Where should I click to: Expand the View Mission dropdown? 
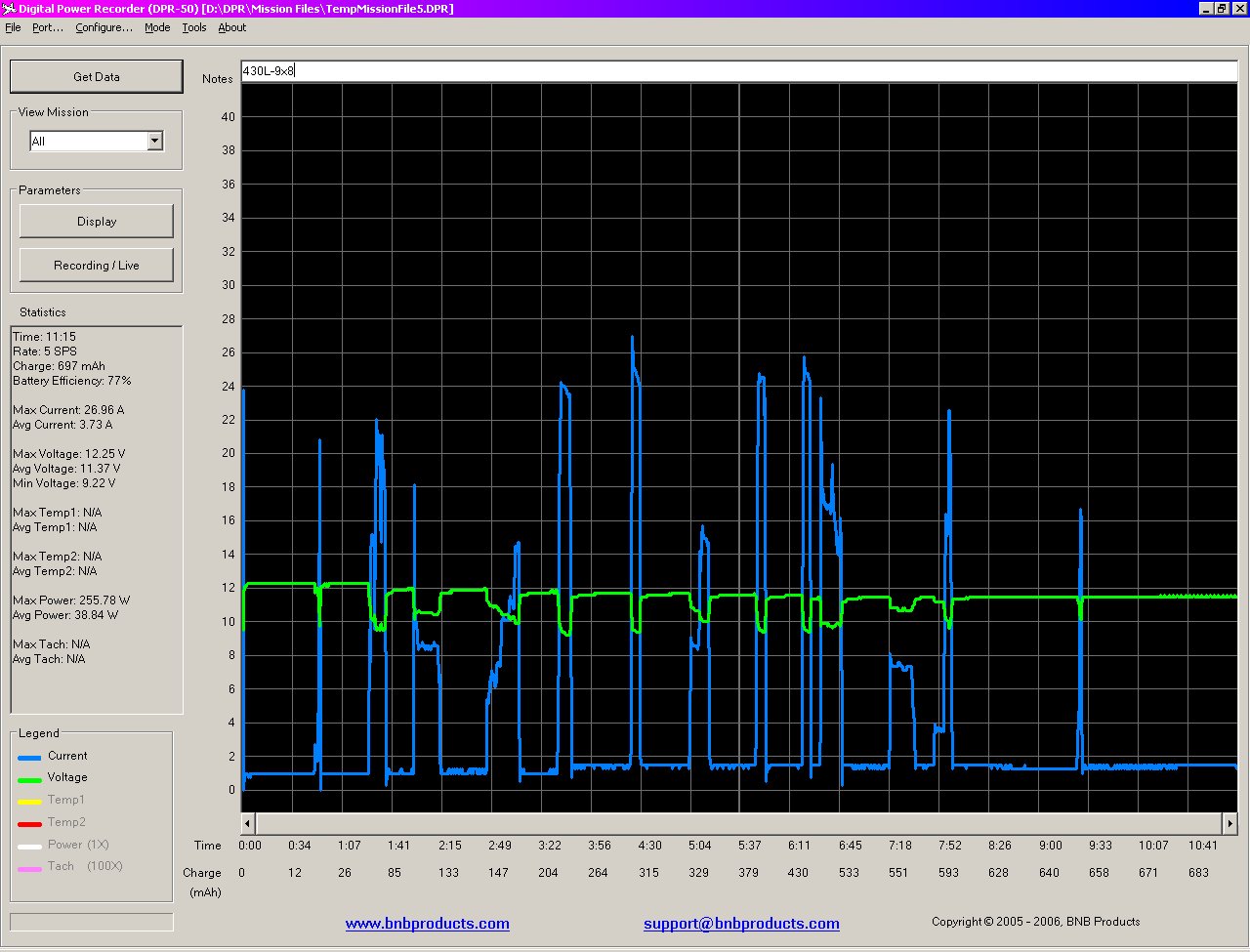(x=154, y=142)
